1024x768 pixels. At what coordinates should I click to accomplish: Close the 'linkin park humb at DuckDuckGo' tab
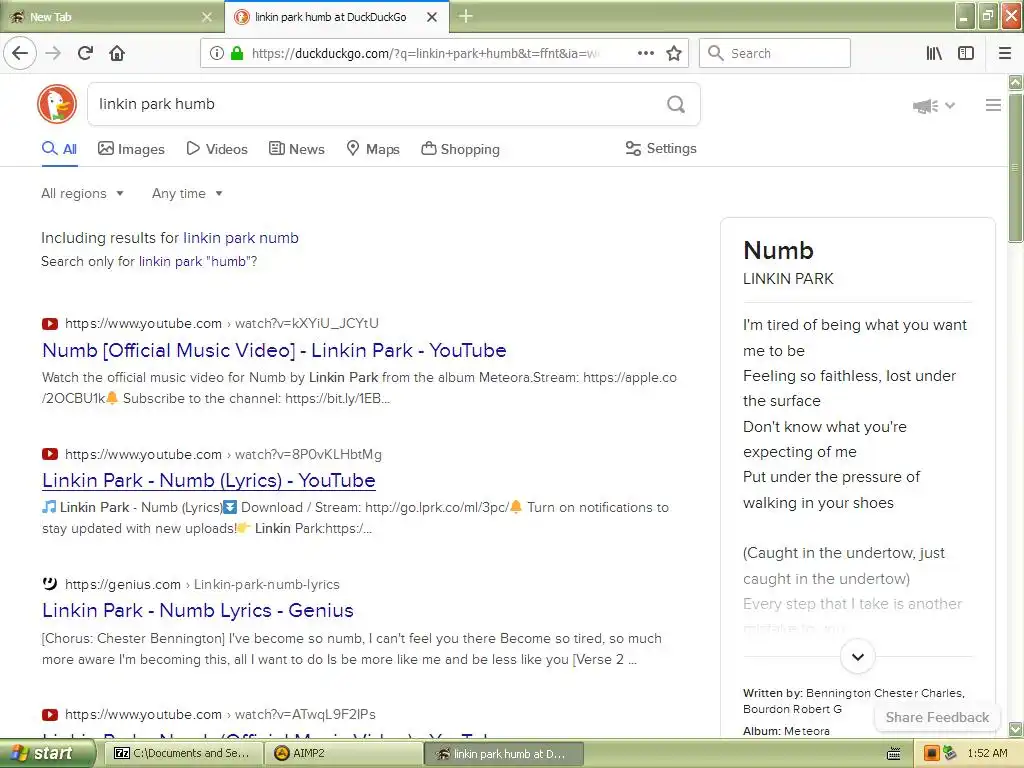432,17
